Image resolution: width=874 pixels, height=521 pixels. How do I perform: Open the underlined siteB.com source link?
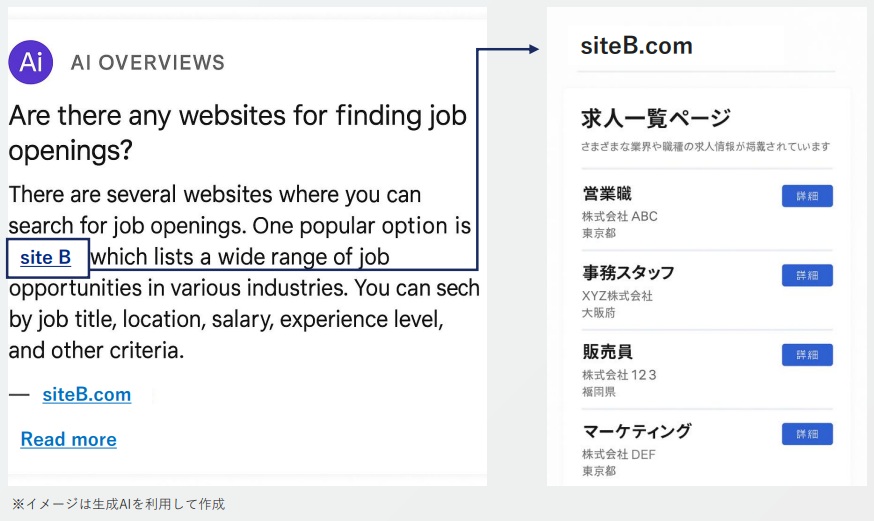87,395
